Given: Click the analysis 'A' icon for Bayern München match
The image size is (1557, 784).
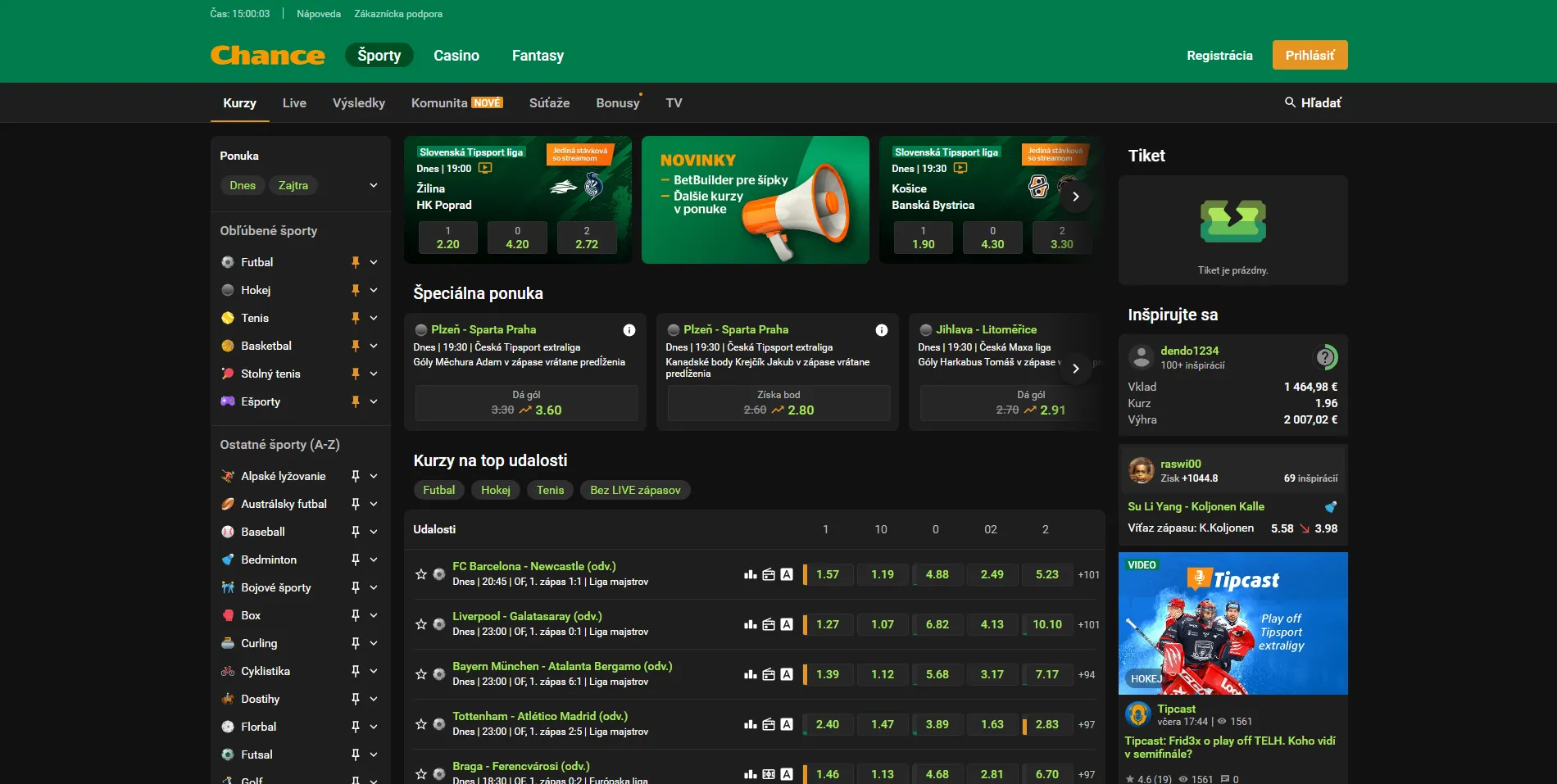Looking at the screenshot, I should tap(788, 674).
